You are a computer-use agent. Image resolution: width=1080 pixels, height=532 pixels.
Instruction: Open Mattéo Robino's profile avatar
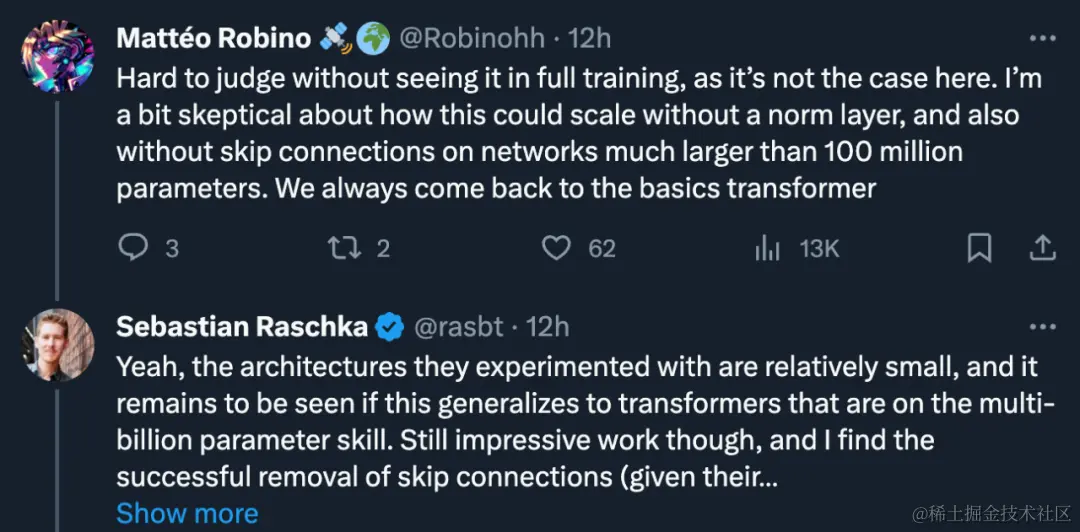point(58,55)
